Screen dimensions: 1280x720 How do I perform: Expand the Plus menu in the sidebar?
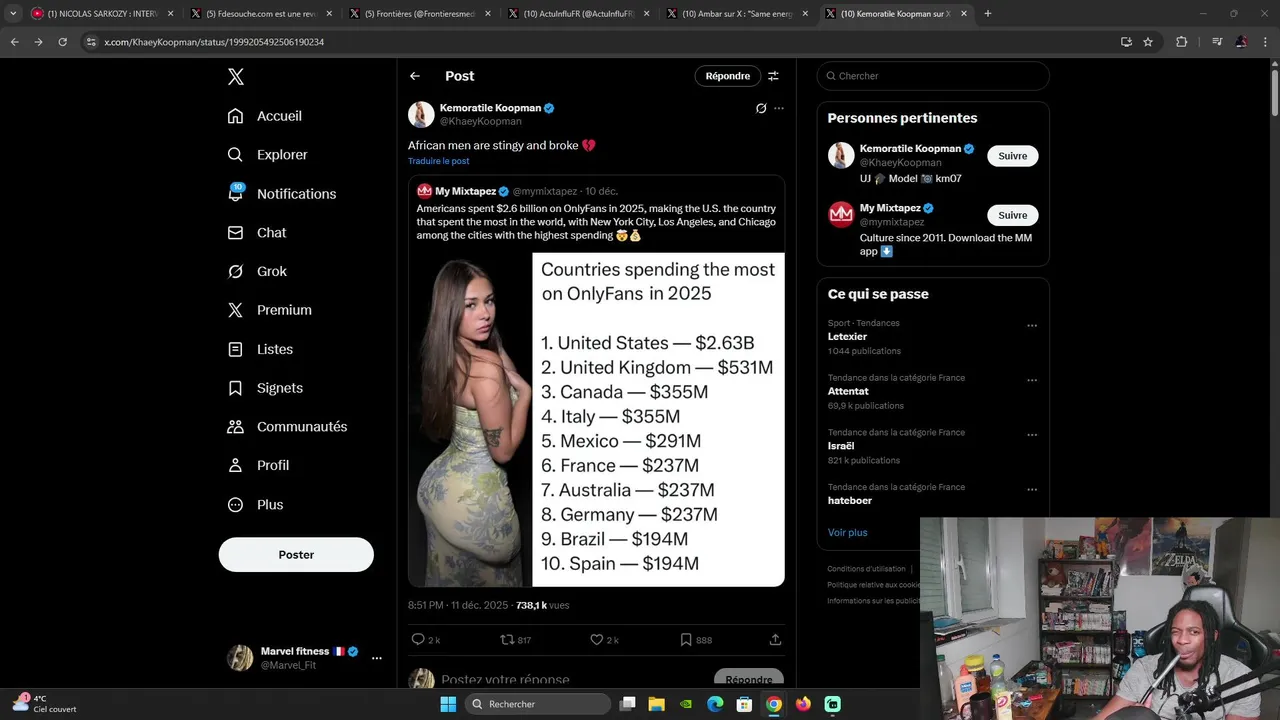point(255,504)
